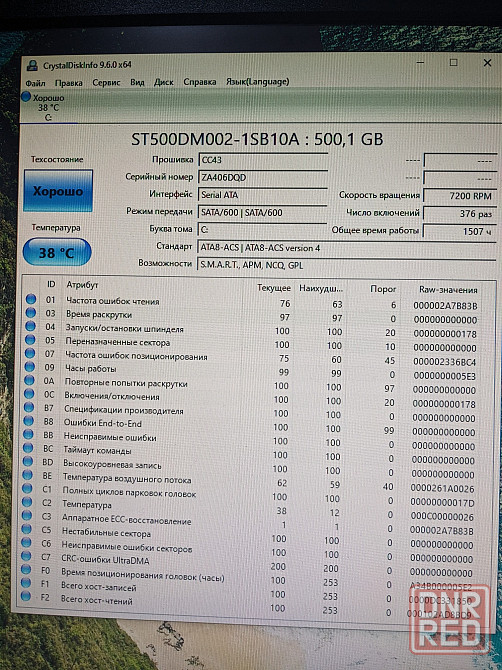Click the power-on hours field 1507 ч
502x670 pixels.
[460, 232]
